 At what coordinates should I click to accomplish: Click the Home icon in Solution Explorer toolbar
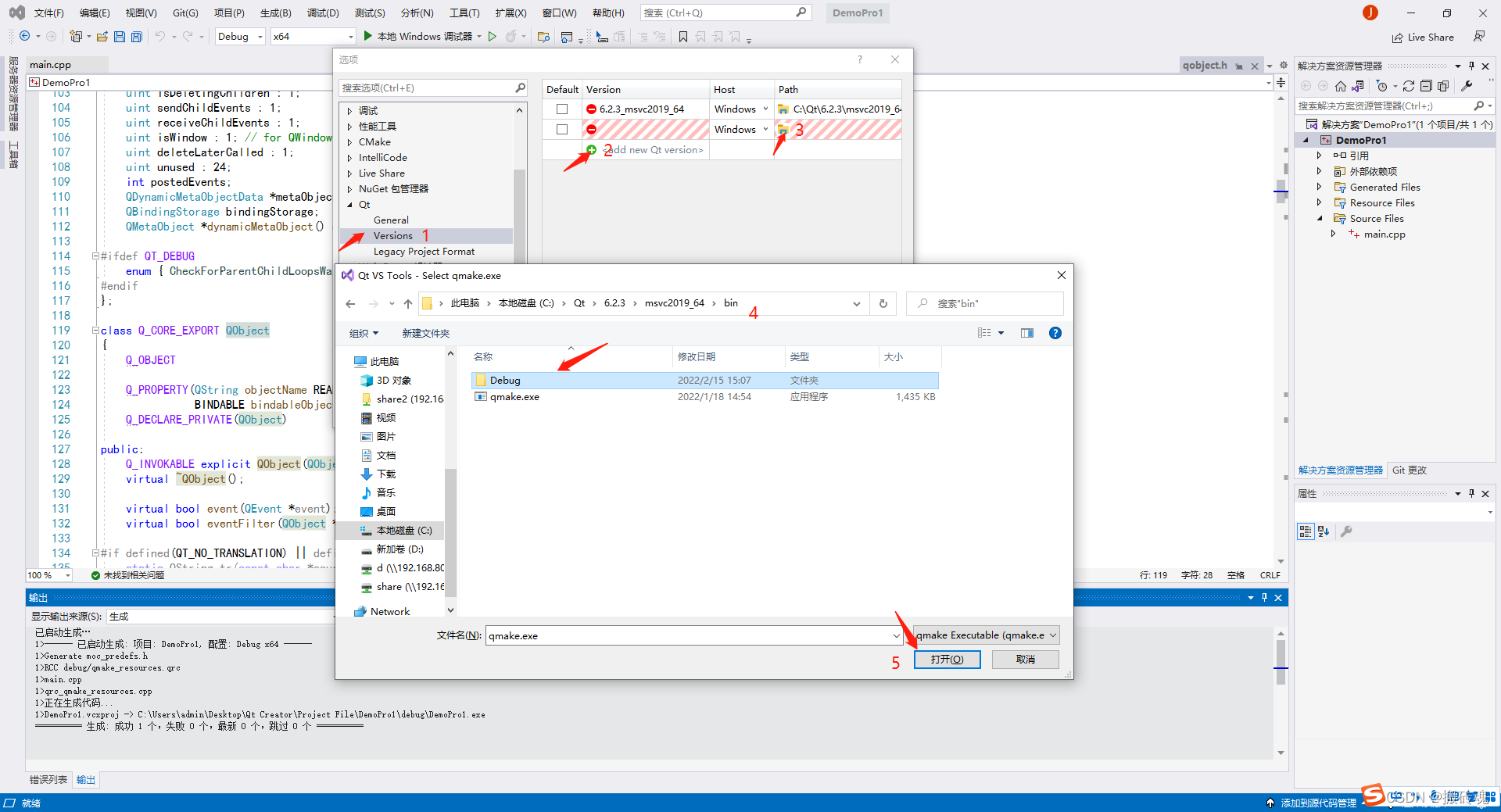[1341, 86]
